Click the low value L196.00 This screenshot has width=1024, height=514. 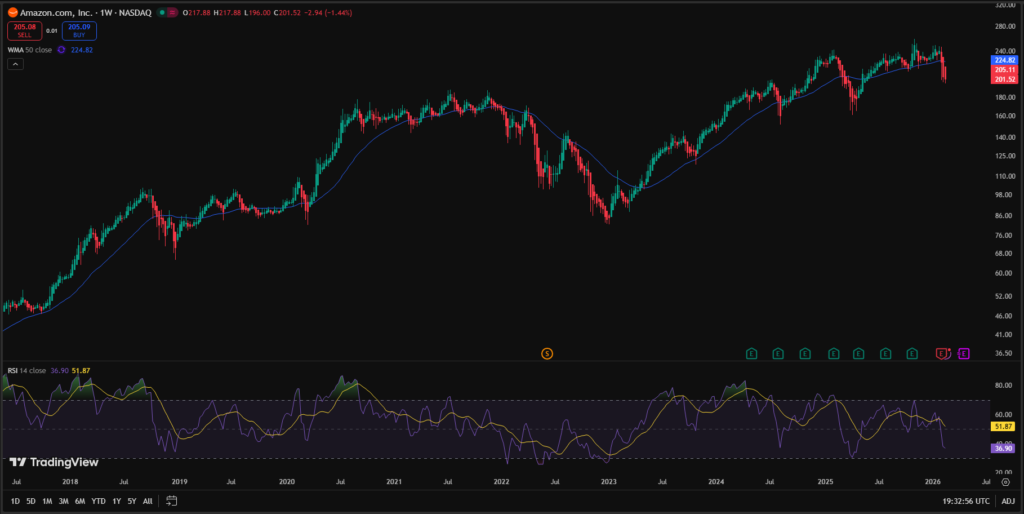257,12
